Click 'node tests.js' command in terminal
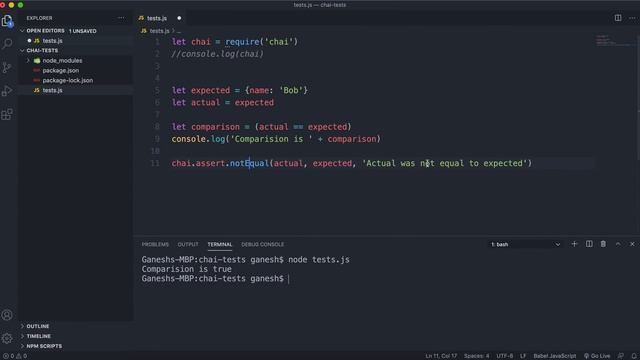This screenshot has height=360, width=640. coord(319,260)
